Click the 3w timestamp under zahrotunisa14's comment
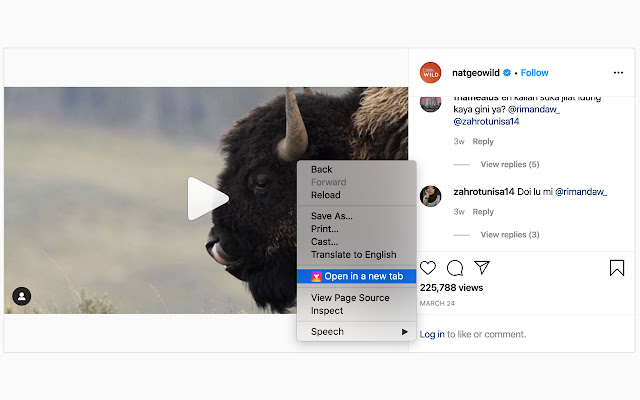The height and width of the screenshot is (400, 640). 459,211
